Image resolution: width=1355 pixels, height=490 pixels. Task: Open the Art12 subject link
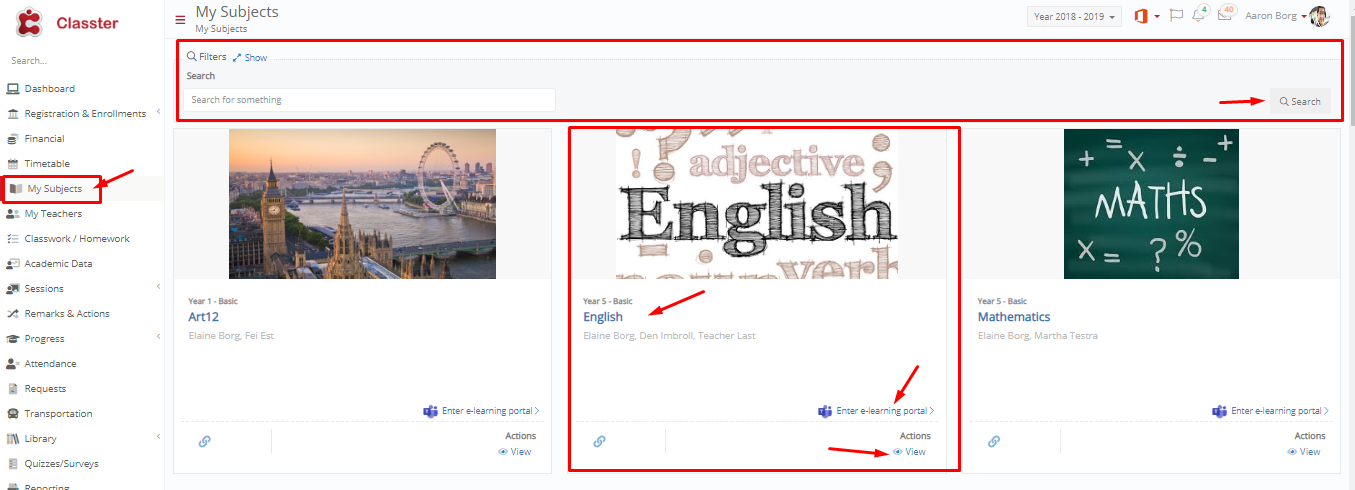pos(203,317)
